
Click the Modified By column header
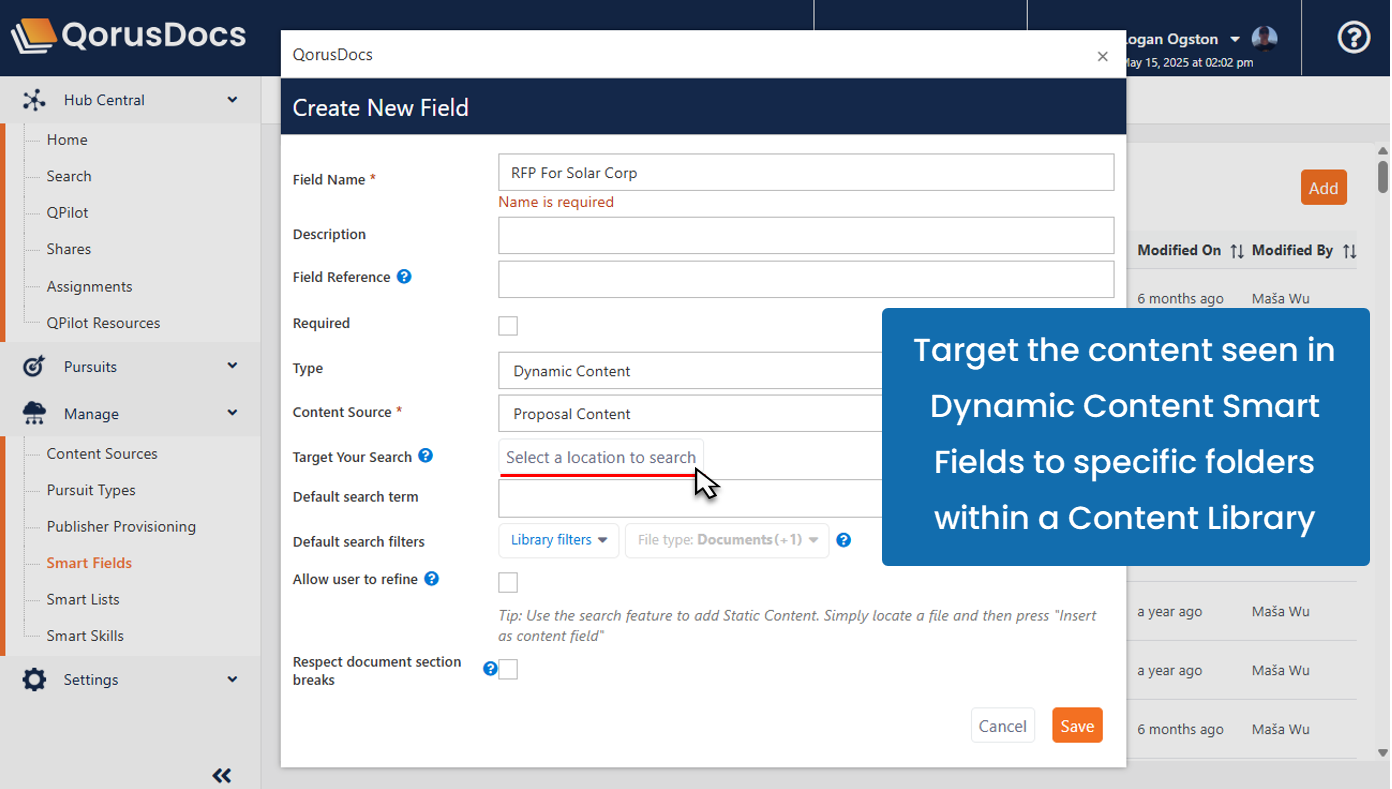pyautogui.click(x=1292, y=250)
